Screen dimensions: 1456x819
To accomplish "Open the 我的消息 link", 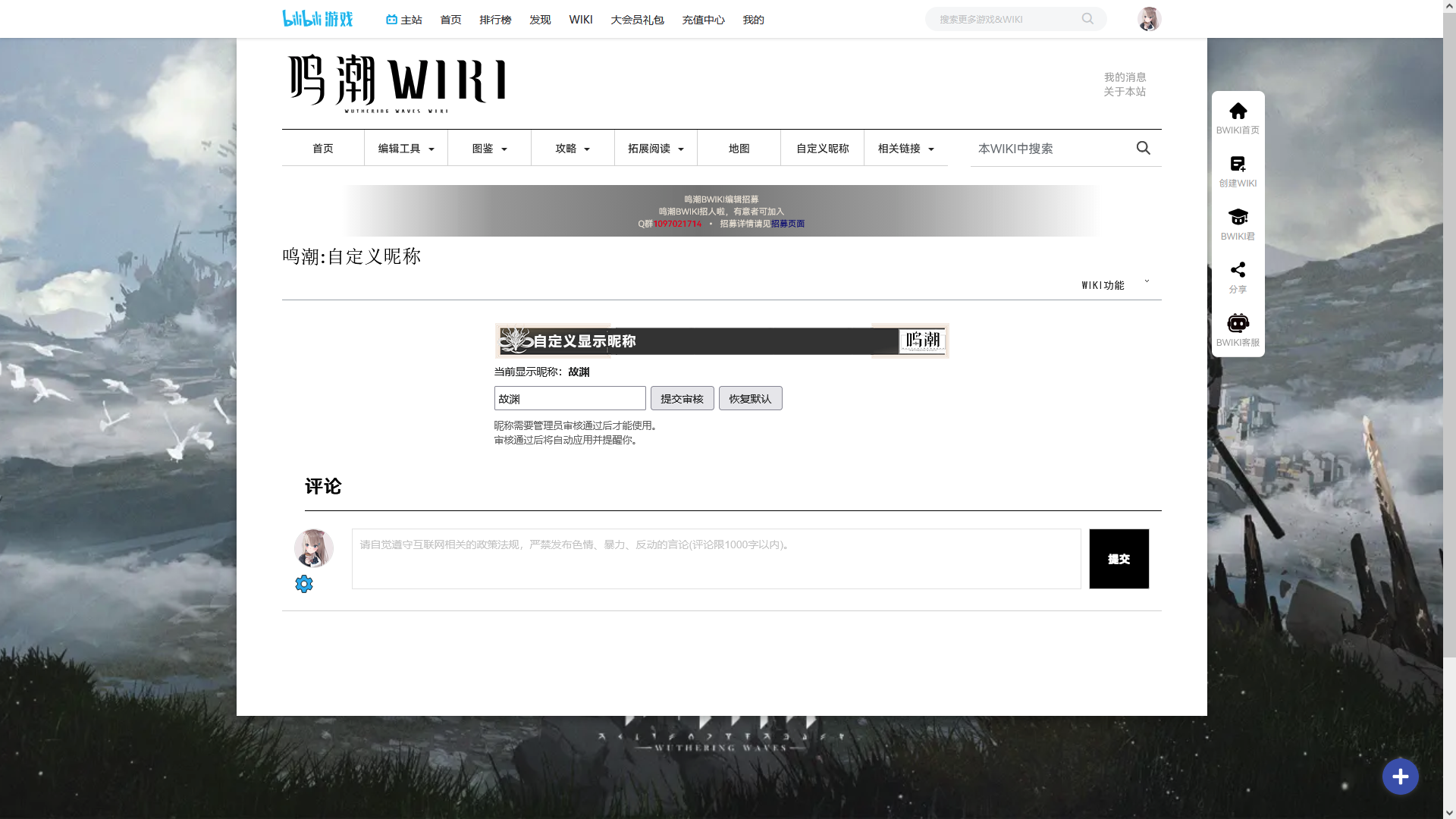I will (1125, 77).
